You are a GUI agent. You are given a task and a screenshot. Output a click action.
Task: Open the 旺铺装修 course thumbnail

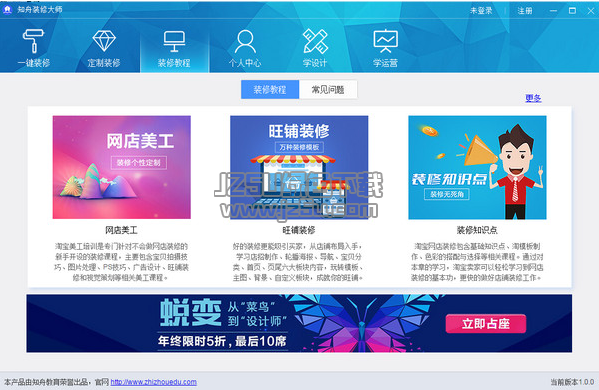(299, 167)
